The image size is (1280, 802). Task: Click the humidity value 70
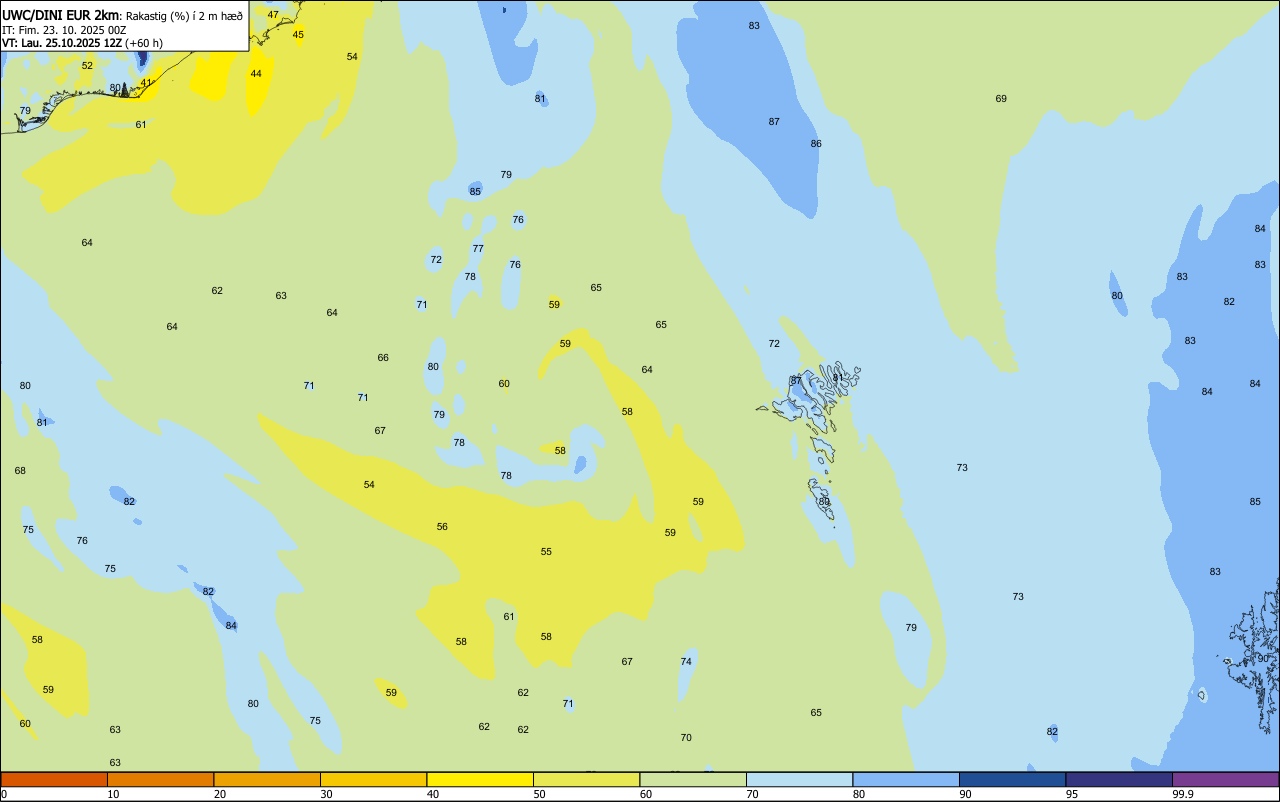(x=686, y=738)
